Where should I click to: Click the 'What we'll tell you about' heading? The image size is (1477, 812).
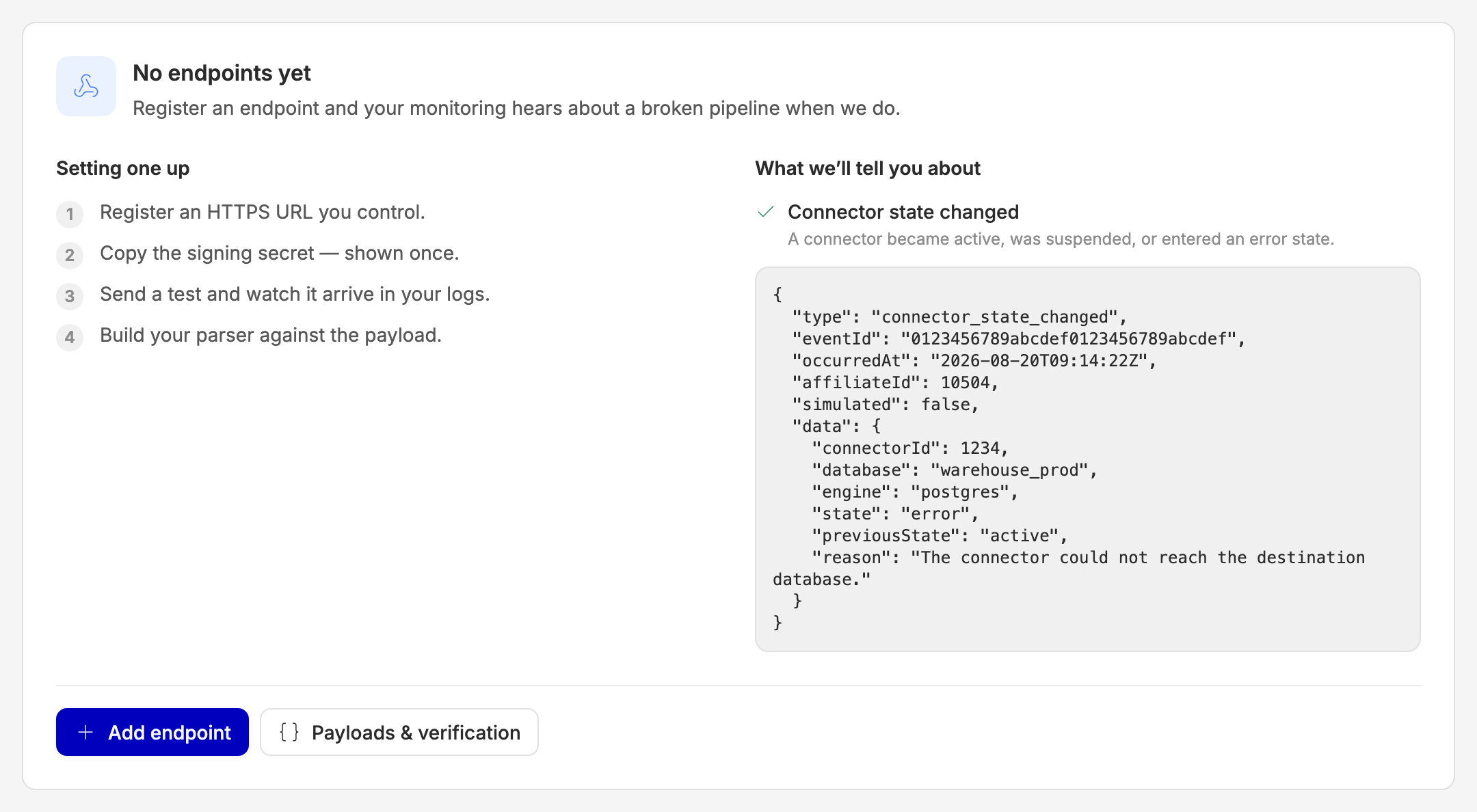click(x=868, y=168)
